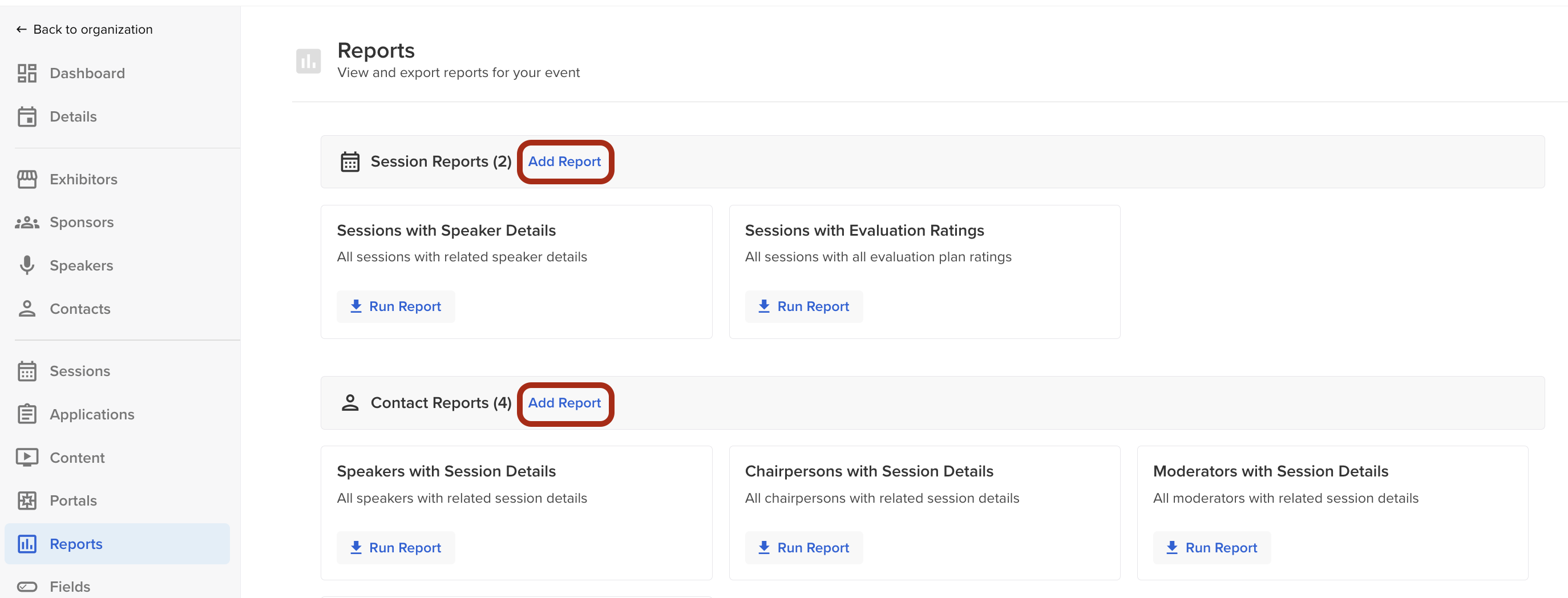The height and width of the screenshot is (598, 1568).
Task: Click the Contact Reports person icon
Action: [350, 402]
